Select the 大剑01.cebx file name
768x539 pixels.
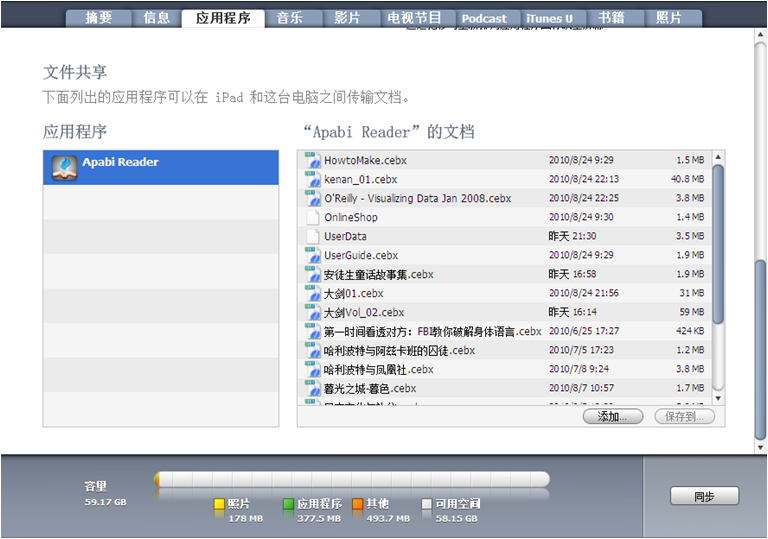click(x=354, y=294)
